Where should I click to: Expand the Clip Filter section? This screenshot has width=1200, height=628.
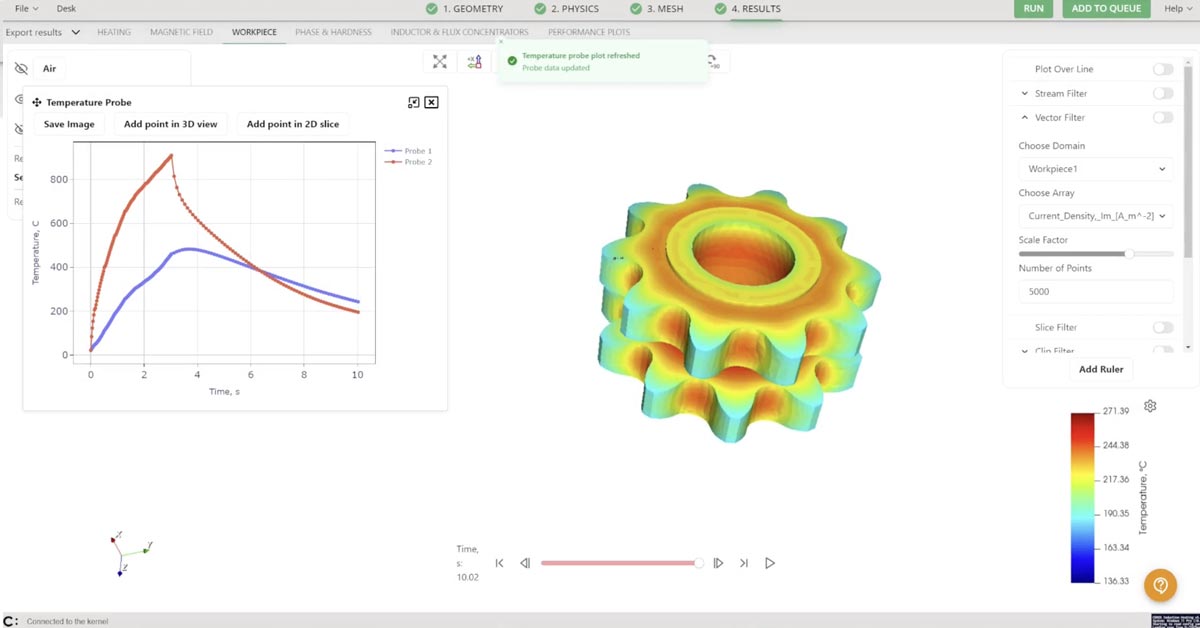click(1023, 350)
